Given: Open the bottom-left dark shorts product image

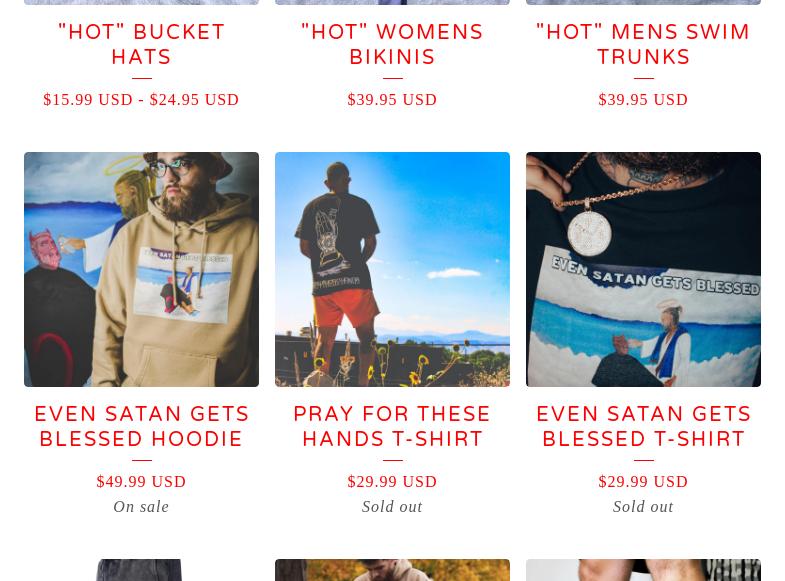Looking at the screenshot, I should click(x=141, y=570).
